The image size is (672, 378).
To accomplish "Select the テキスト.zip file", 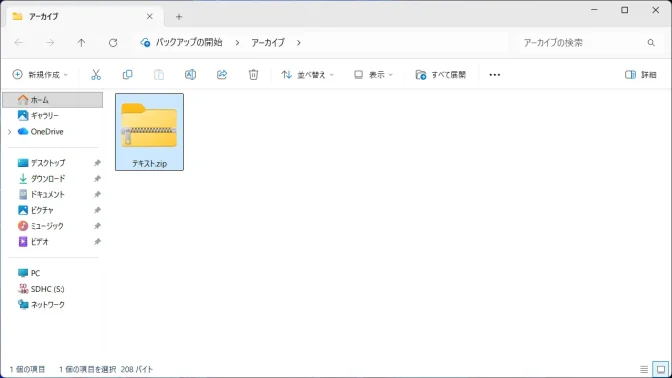I will 149,132.
